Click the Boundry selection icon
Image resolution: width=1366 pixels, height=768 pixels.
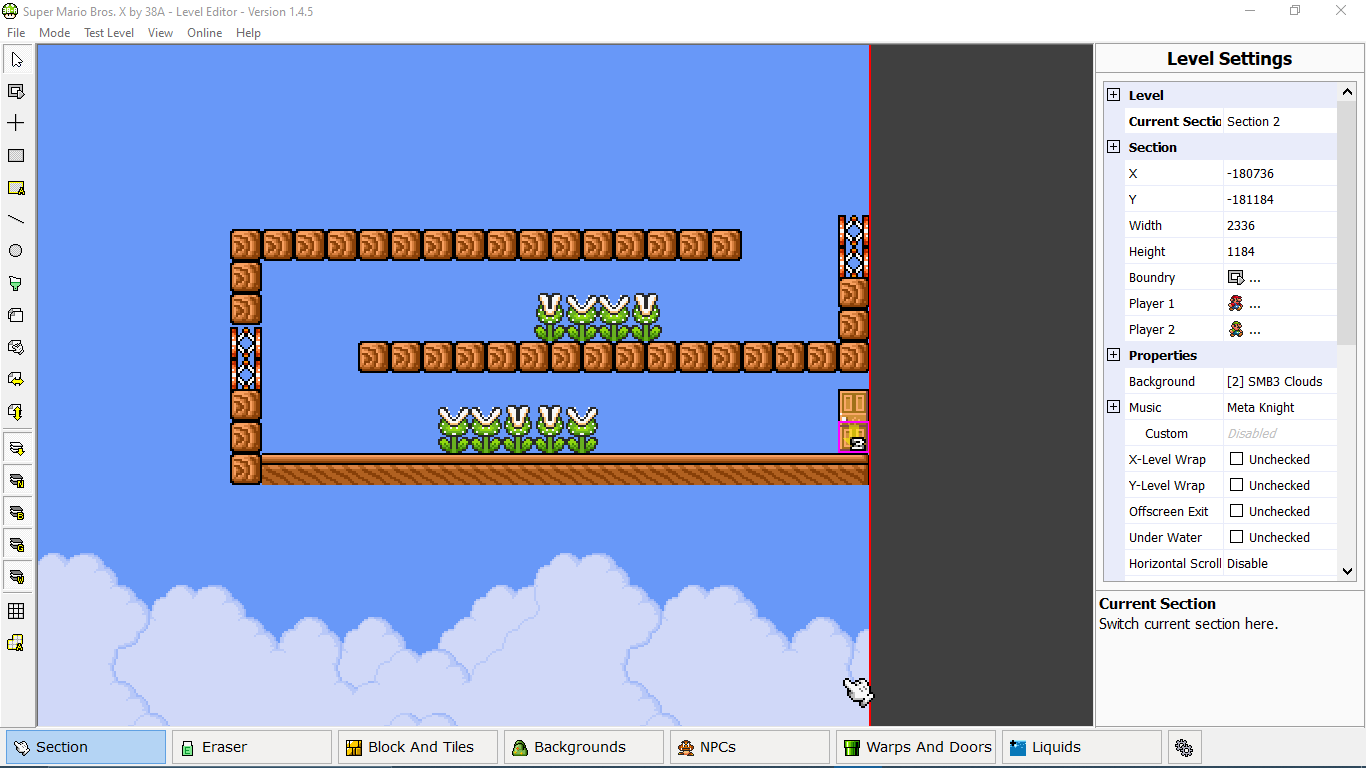pyautogui.click(x=1236, y=278)
